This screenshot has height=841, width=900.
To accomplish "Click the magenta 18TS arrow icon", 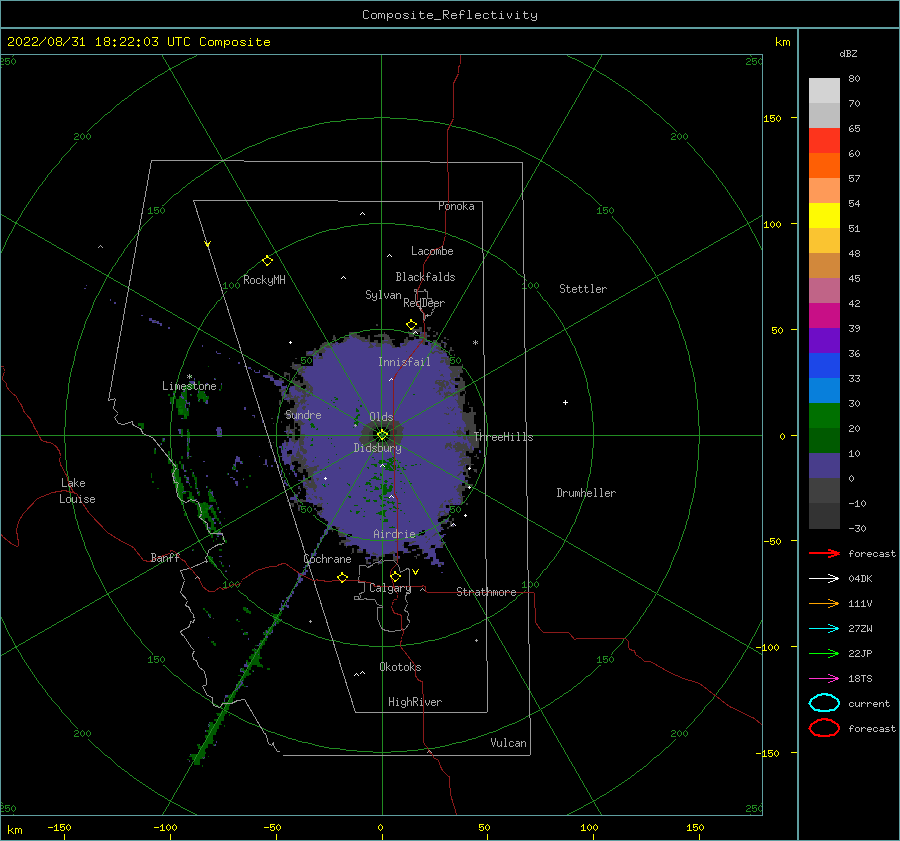I will (824, 679).
